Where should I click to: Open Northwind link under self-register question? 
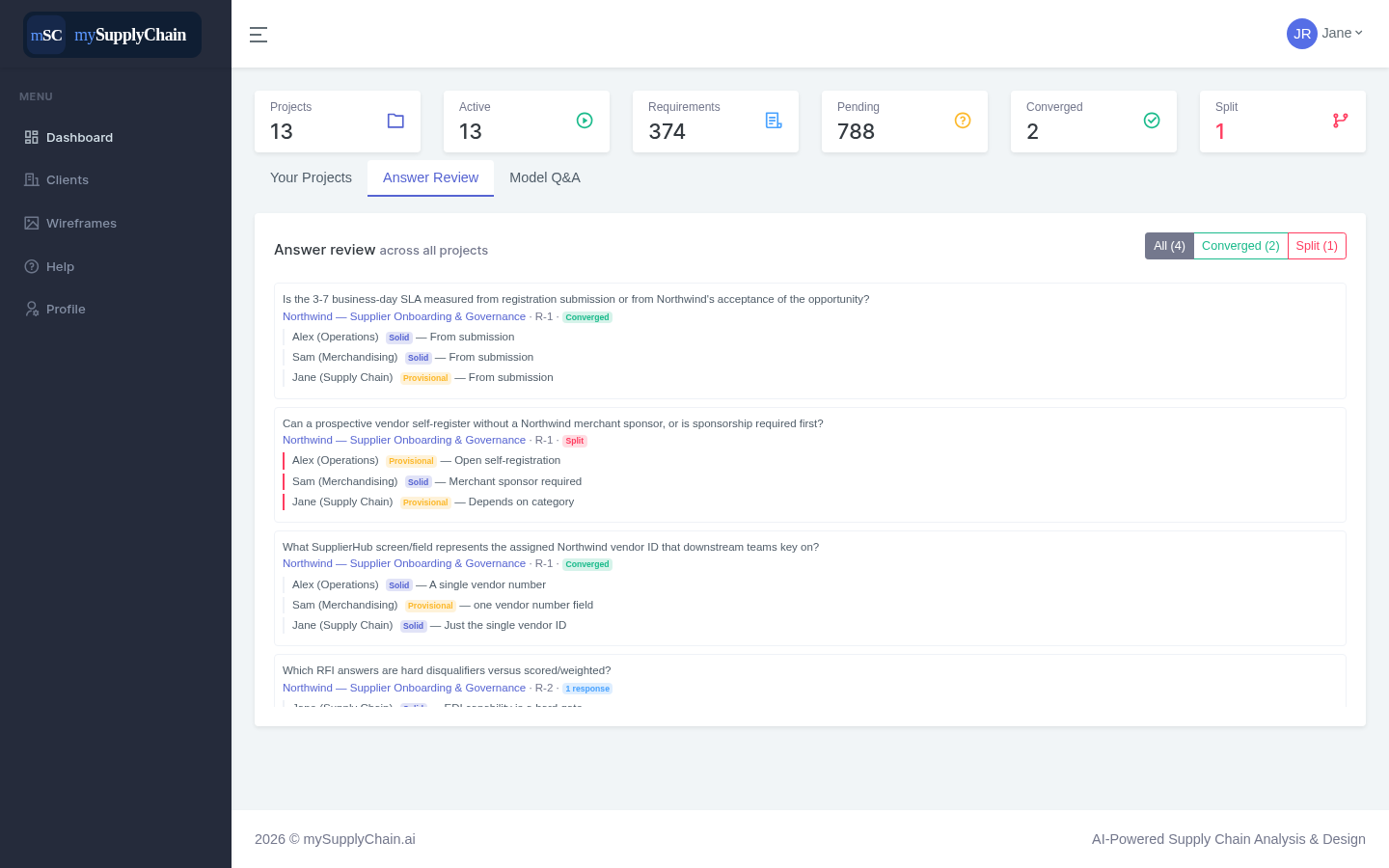(404, 440)
